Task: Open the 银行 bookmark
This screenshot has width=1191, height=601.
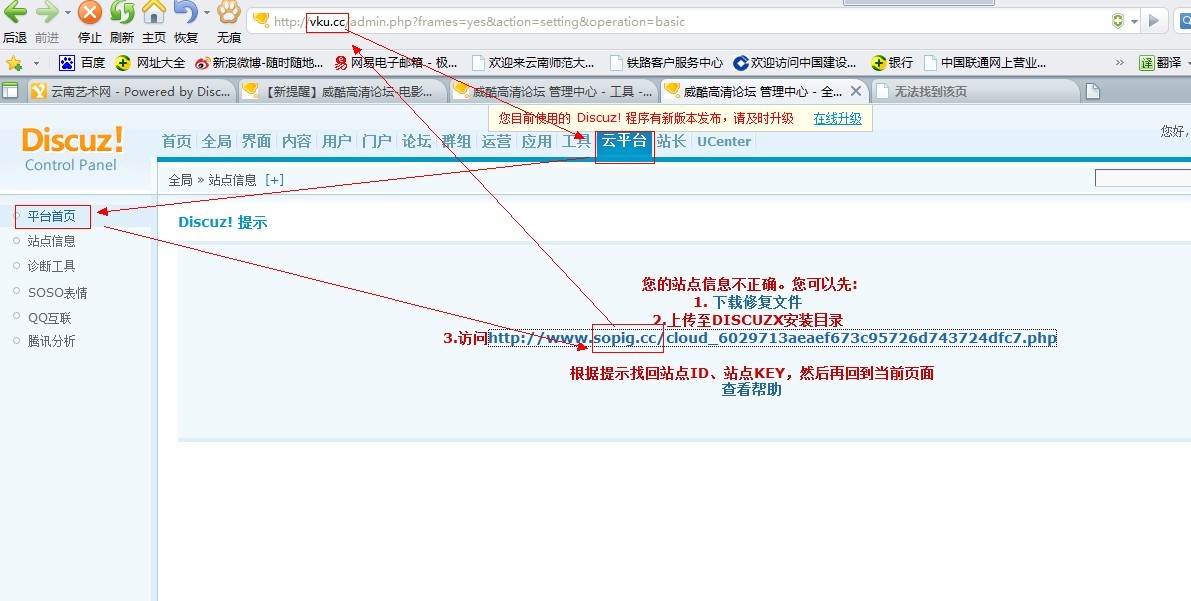Action: [x=892, y=63]
